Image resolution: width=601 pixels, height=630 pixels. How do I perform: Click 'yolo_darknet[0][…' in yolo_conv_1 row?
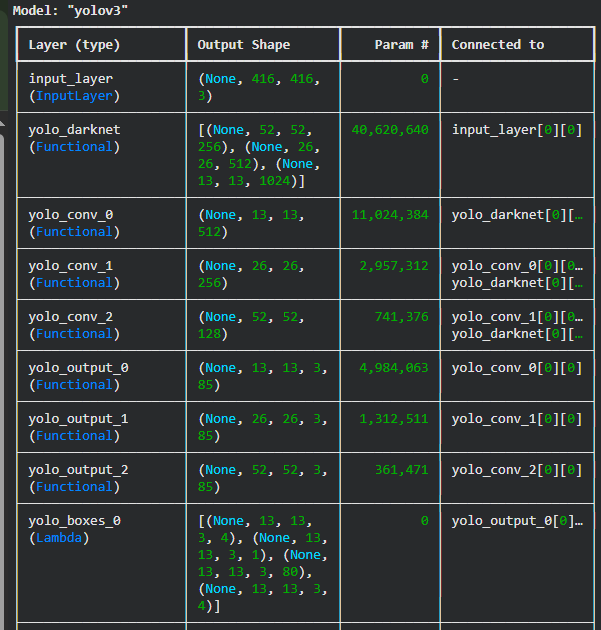[x=517, y=282]
